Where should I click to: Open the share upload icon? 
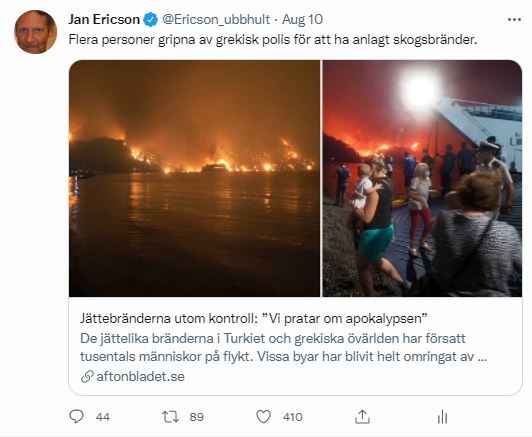[x=362, y=416]
